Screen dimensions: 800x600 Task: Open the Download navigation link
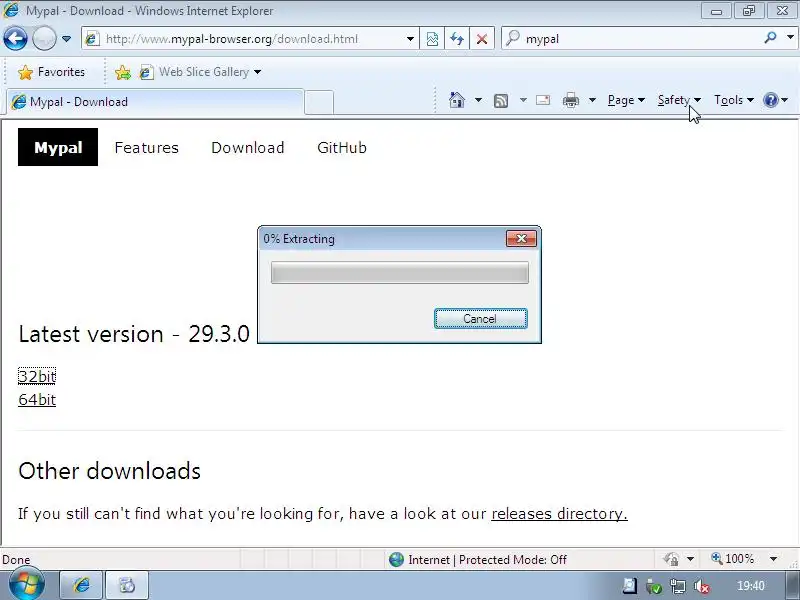[247, 148]
